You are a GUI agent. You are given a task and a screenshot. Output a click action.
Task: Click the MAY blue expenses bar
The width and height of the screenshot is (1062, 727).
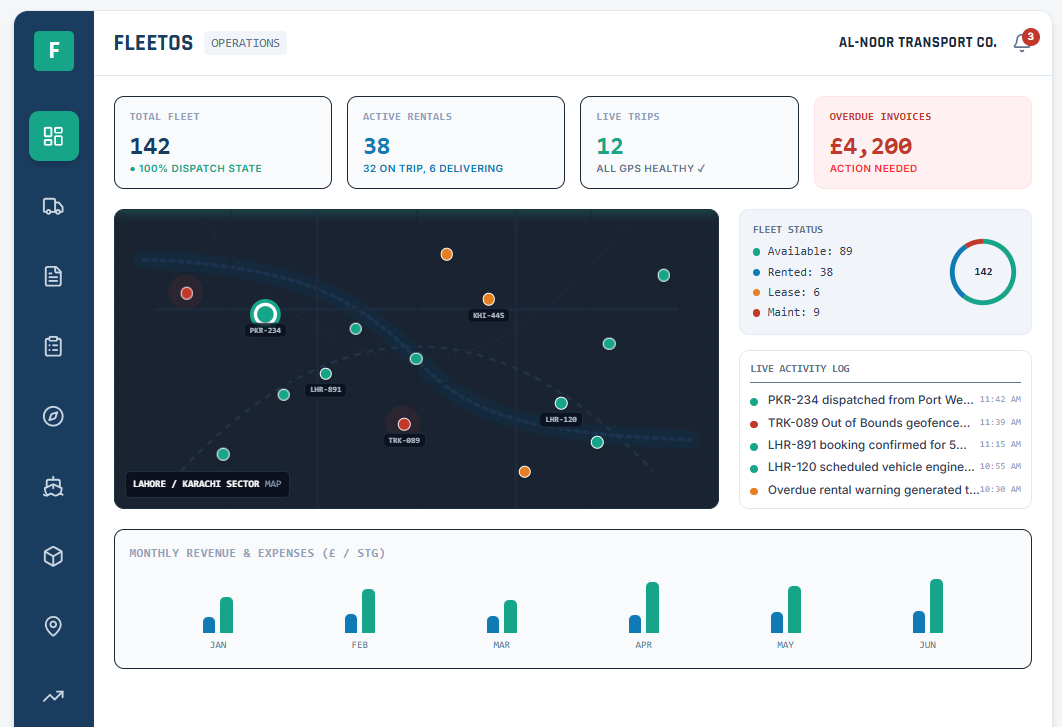tap(777, 623)
